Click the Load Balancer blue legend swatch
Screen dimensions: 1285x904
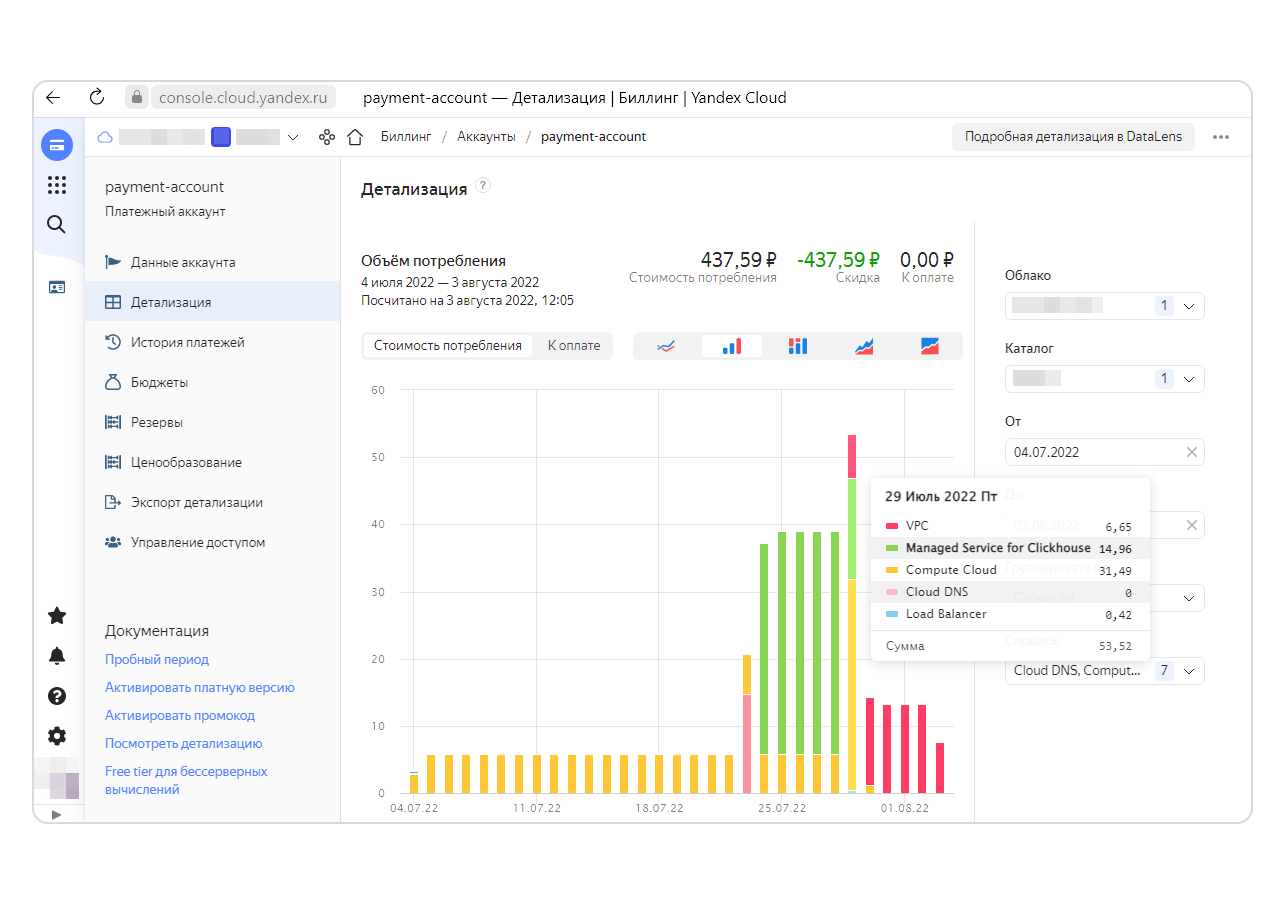[x=892, y=614]
